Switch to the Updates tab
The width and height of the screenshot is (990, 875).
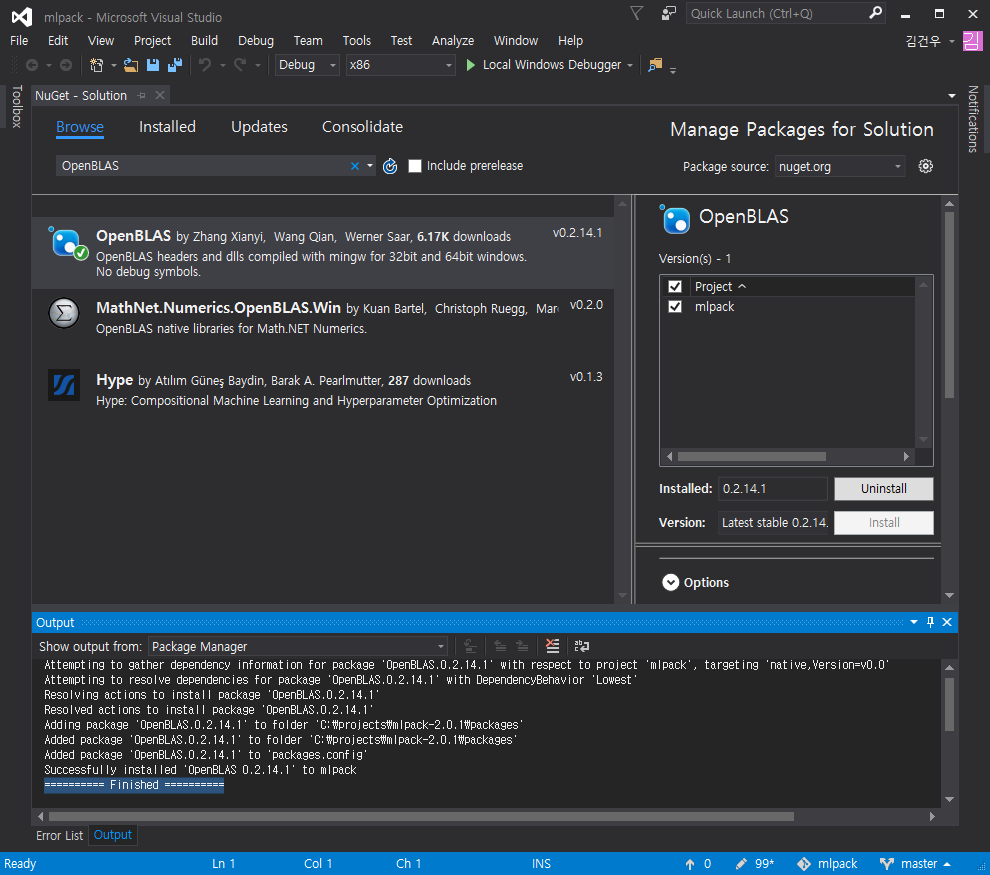259,127
